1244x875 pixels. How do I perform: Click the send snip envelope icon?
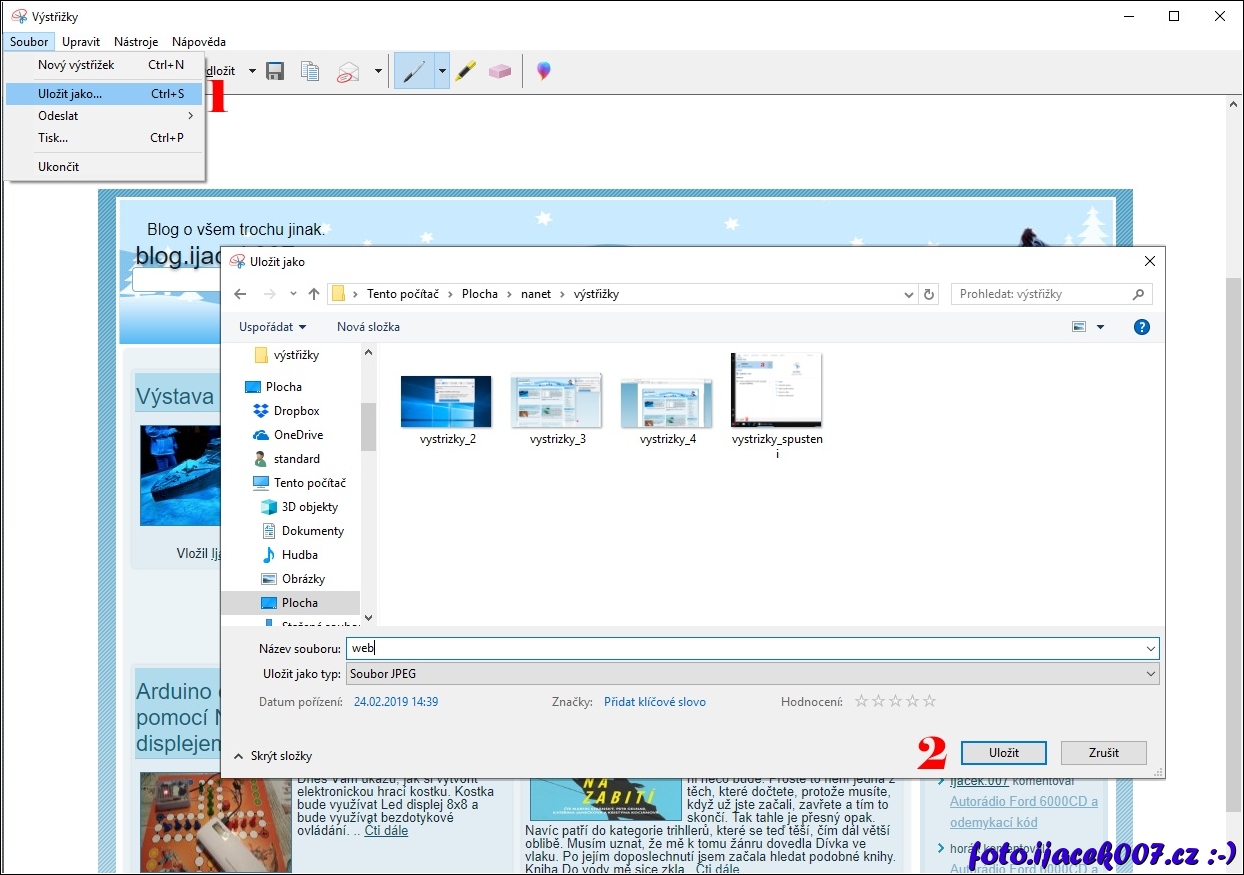pyautogui.click(x=347, y=71)
